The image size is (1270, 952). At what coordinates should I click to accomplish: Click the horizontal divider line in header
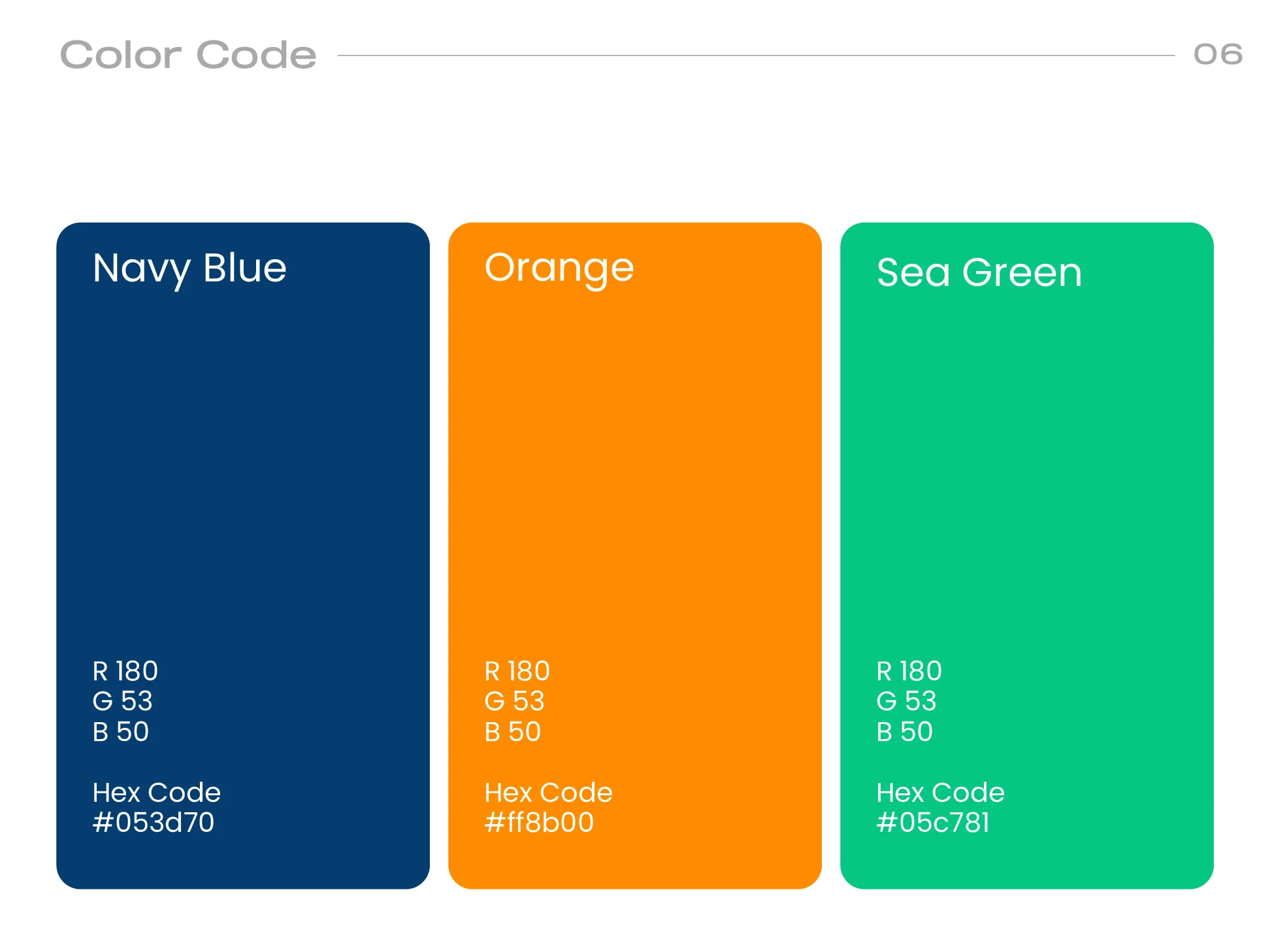pos(756,56)
